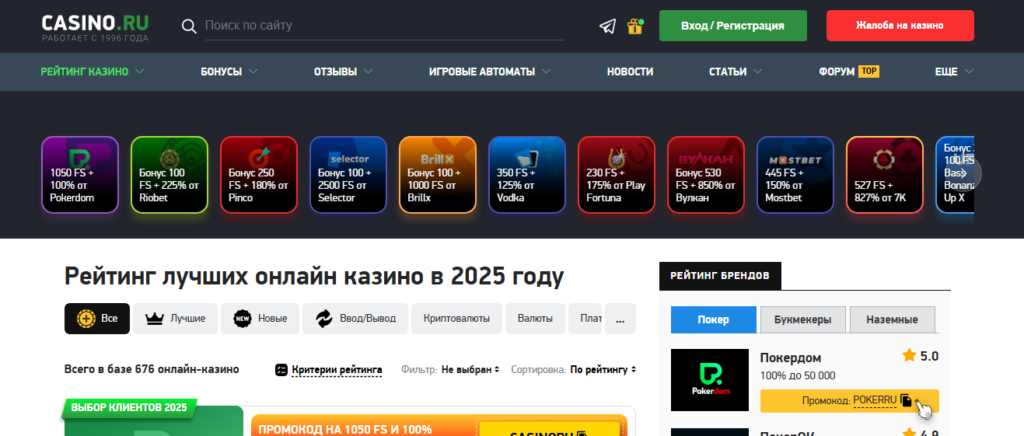Switch to the Букмекеры tab

coord(803,320)
